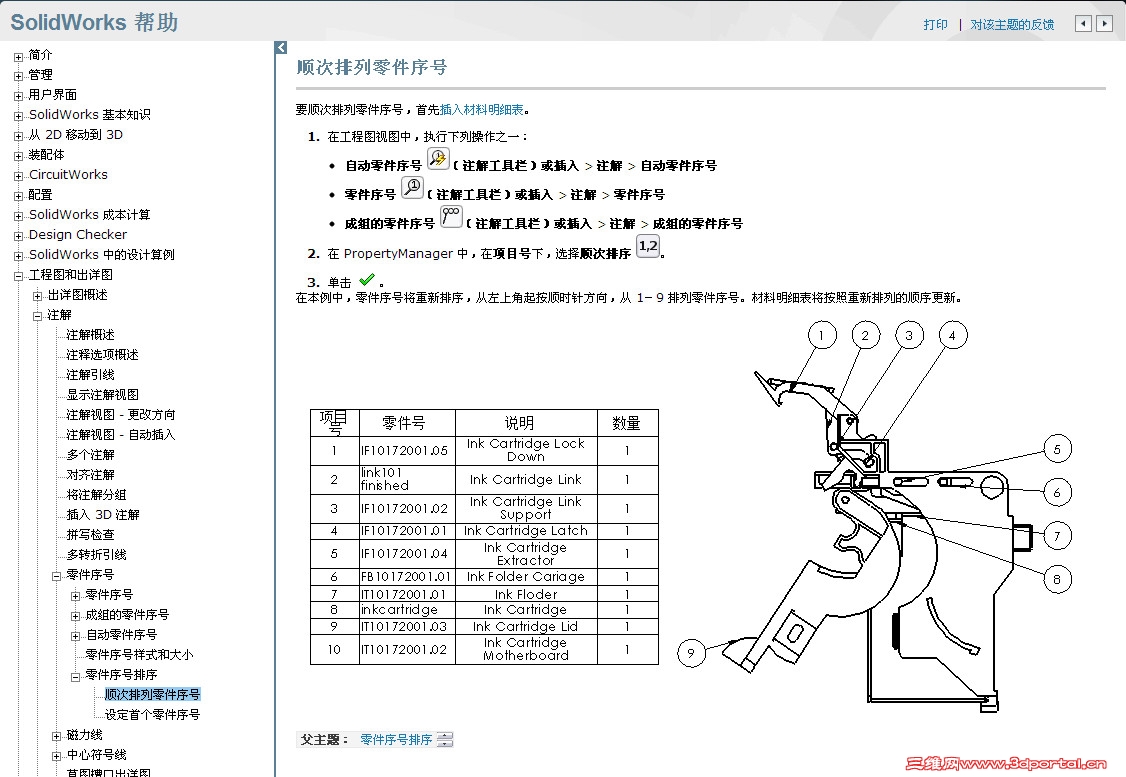Open the 零件序号样式和大小 topic
The height and width of the screenshot is (777, 1126).
tap(139, 655)
